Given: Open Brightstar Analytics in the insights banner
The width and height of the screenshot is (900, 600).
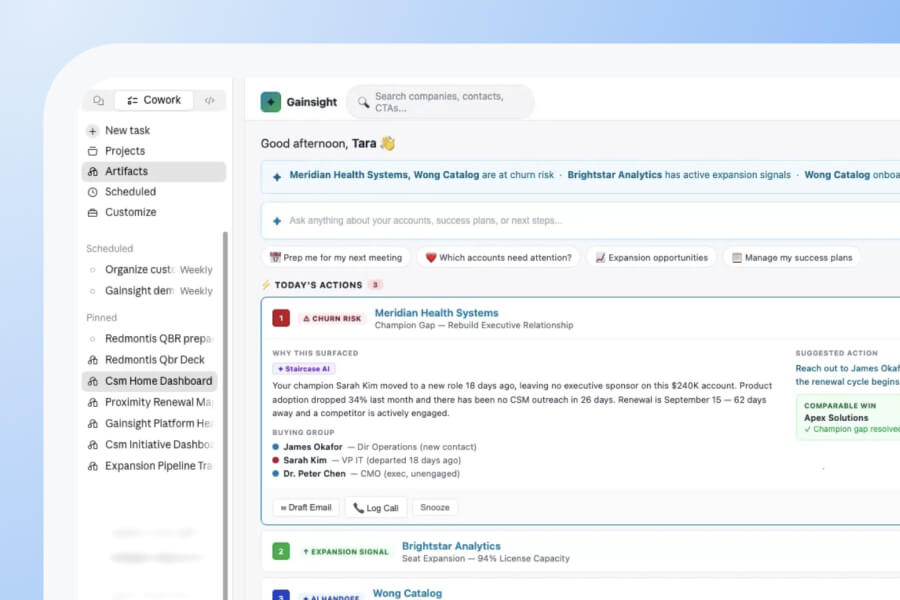Looking at the screenshot, I should click(614, 175).
